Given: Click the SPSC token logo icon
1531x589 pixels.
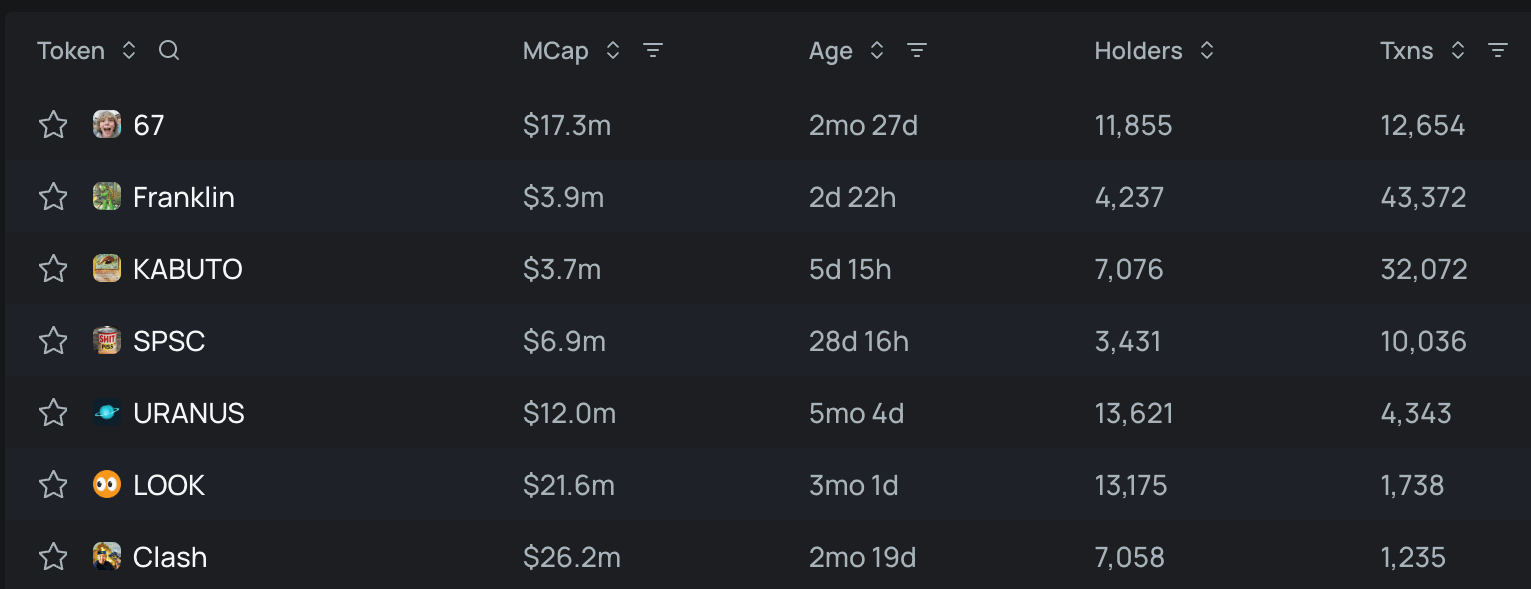Looking at the screenshot, I should click(107, 341).
